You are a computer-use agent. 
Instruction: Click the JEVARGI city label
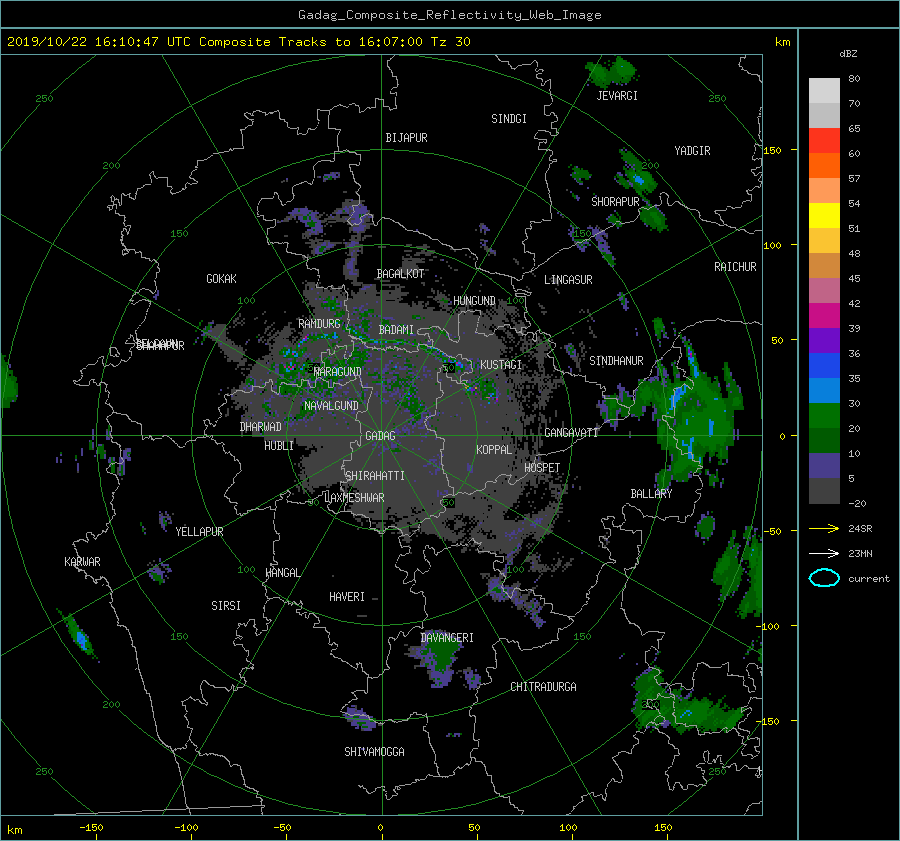617,96
